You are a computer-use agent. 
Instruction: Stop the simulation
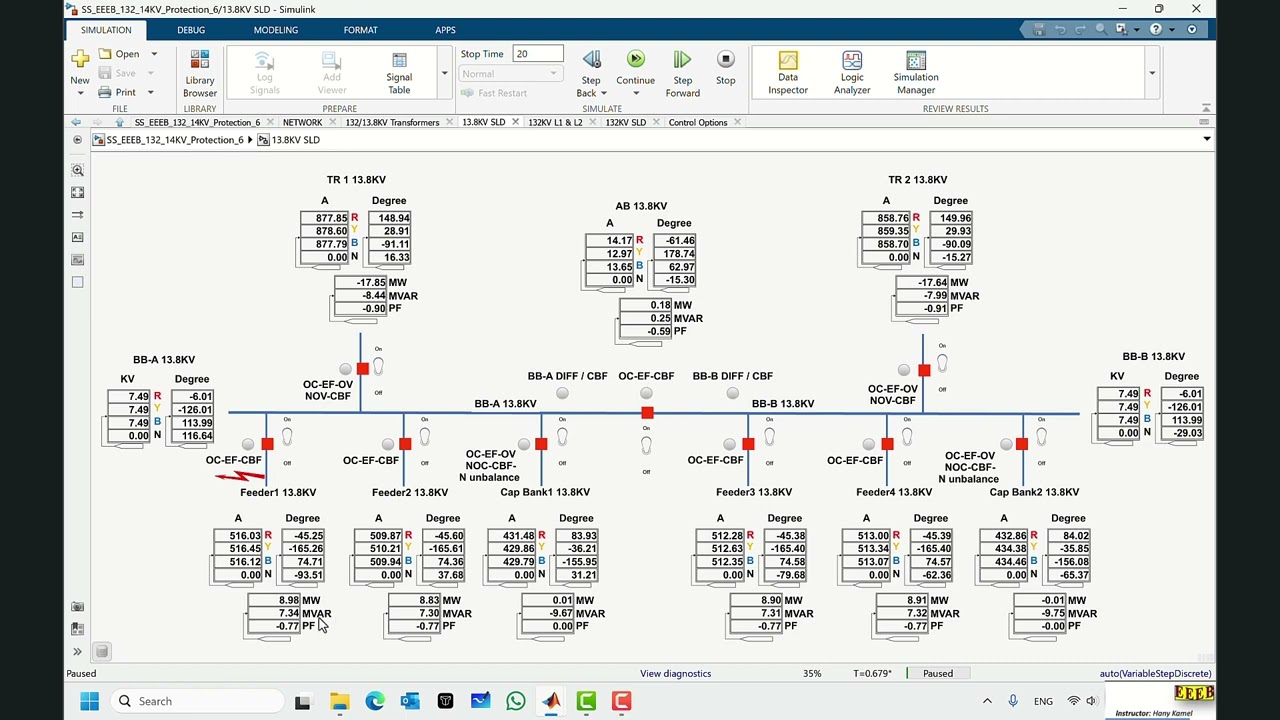[x=725, y=67]
